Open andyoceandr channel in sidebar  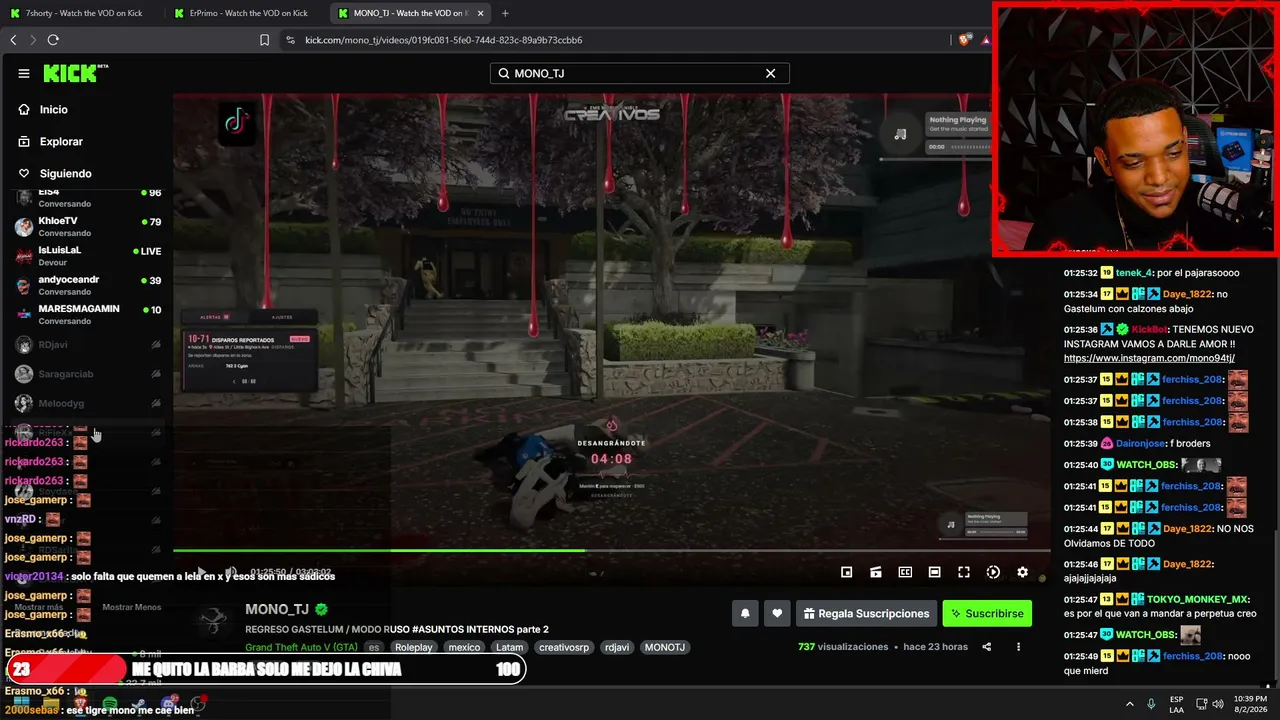(x=88, y=285)
